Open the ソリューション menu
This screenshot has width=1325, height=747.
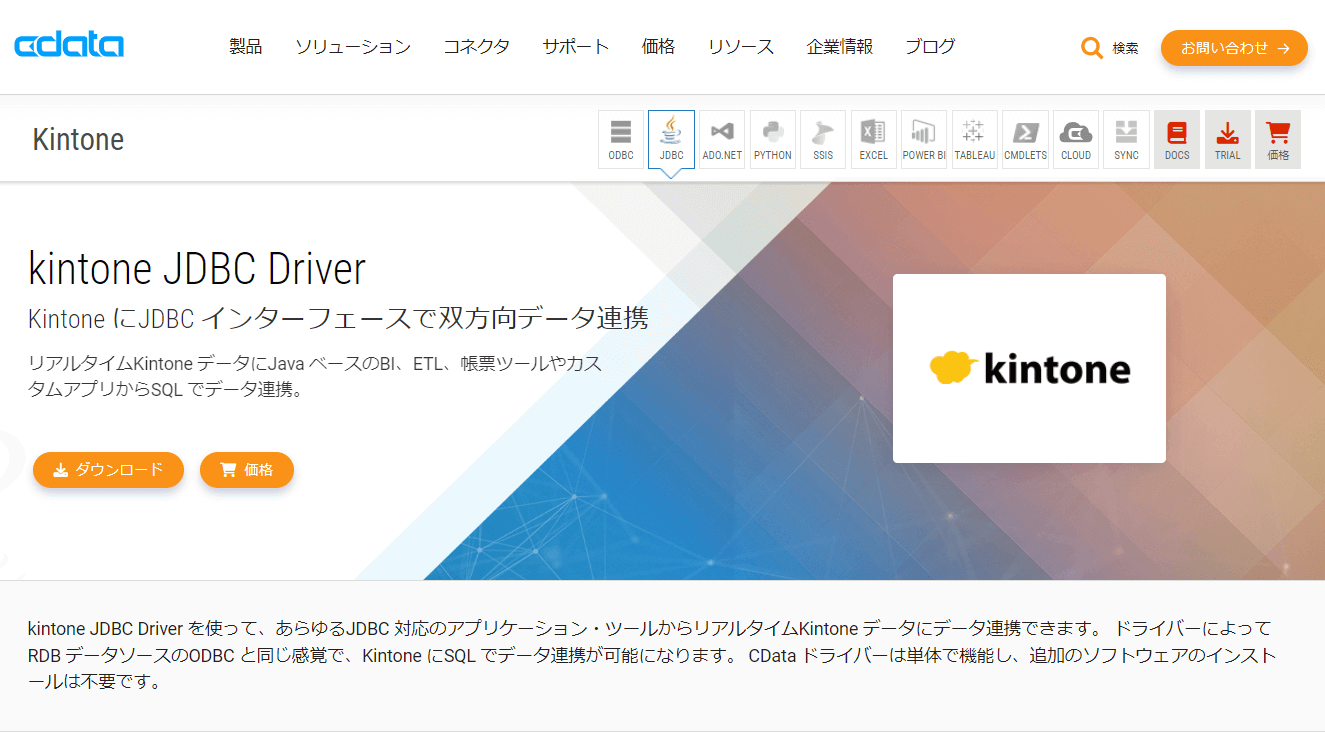pos(353,46)
